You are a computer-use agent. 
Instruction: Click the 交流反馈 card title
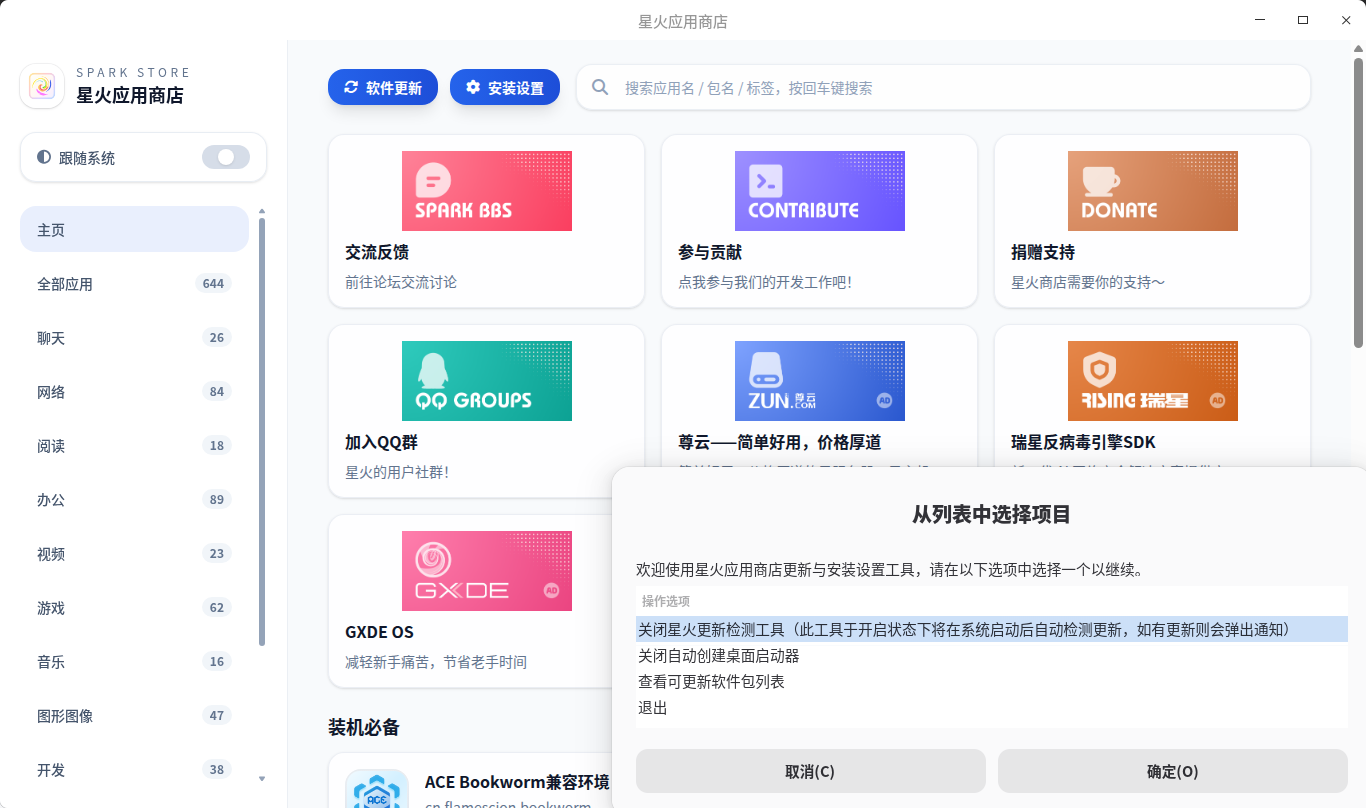point(377,252)
